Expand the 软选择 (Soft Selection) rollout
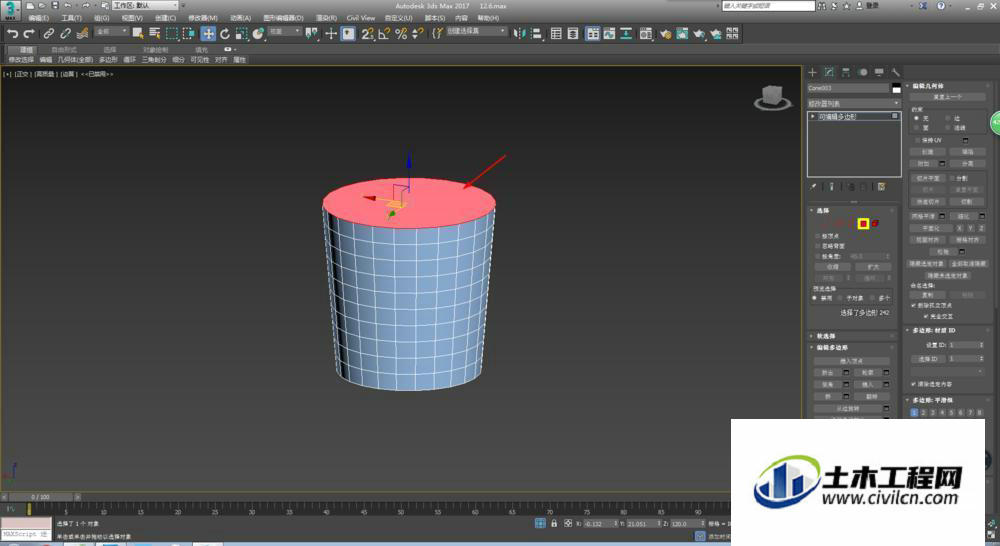Image resolution: width=1000 pixels, height=546 pixels. point(826,336)
